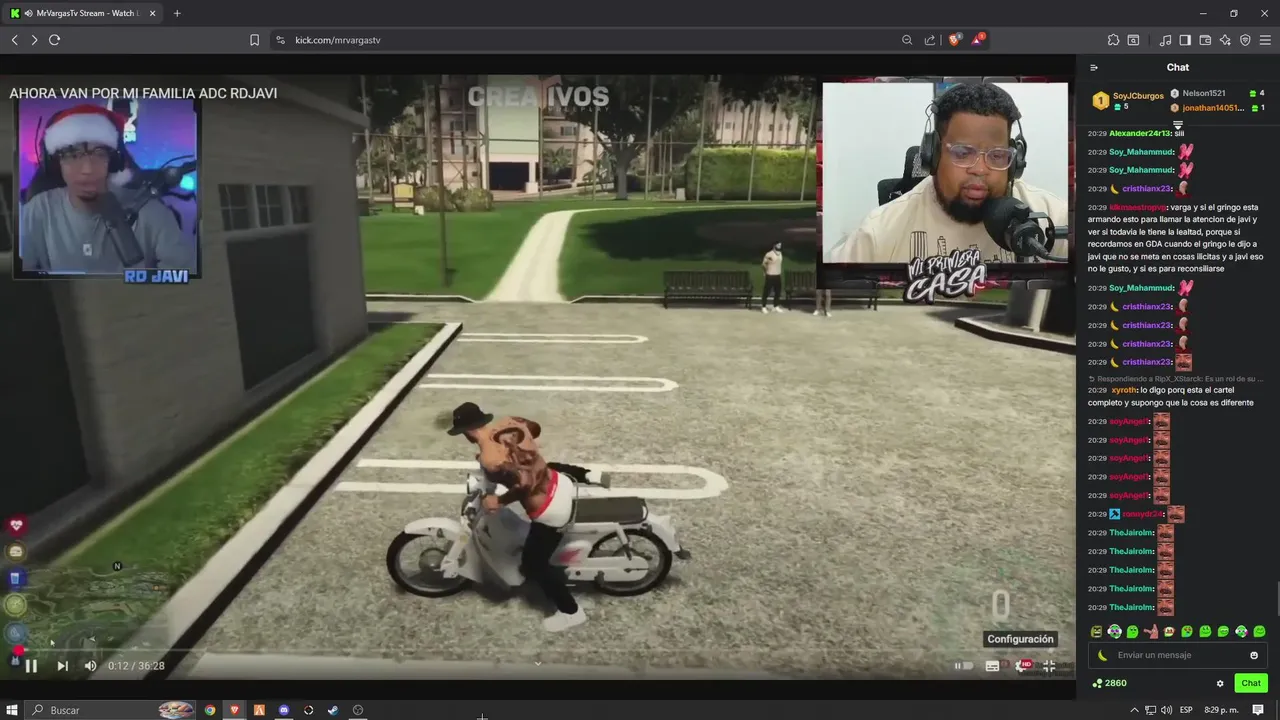Open the browser extensions puzzle icon
1280x720 pixels.
[x=1113, y=40]
